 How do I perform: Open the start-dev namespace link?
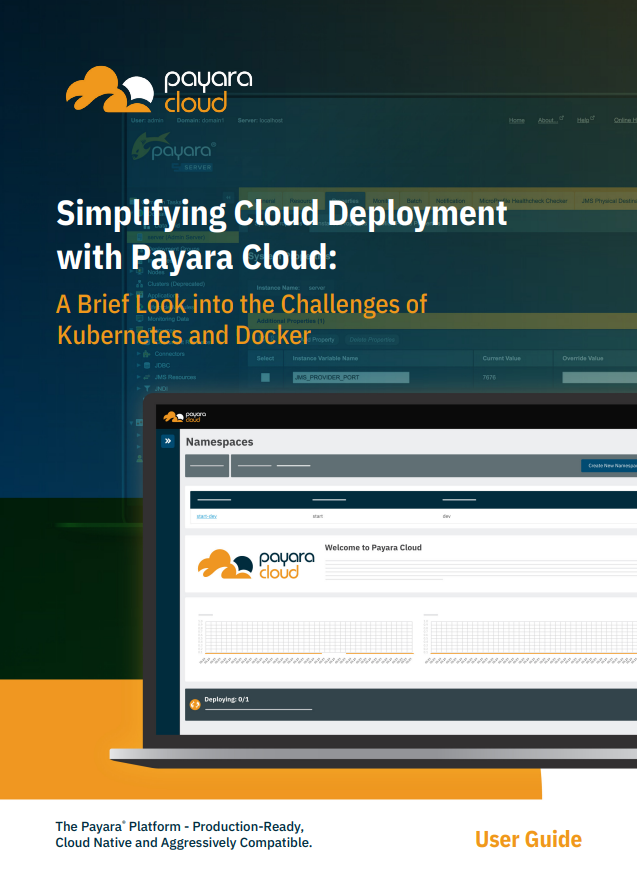click(207, 516)
